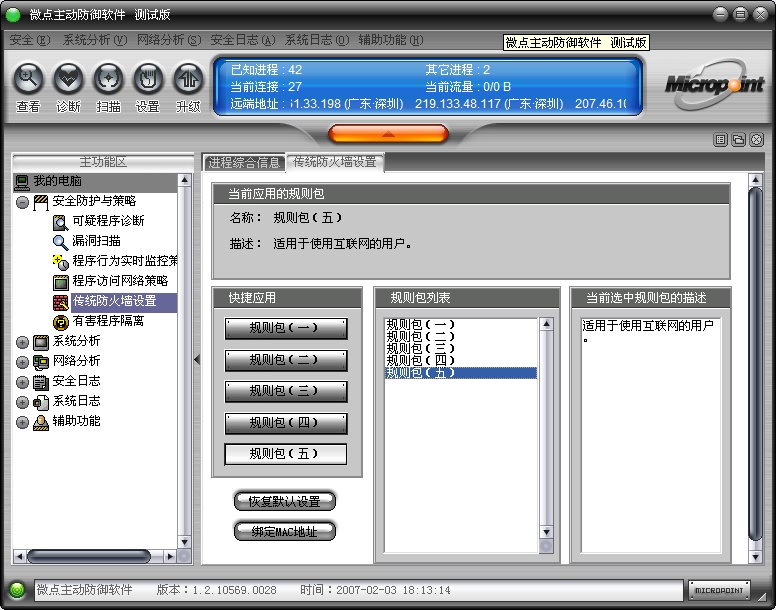Open the 系统日志(O) menu
776x610 pixels.
[x=317, y=40]
